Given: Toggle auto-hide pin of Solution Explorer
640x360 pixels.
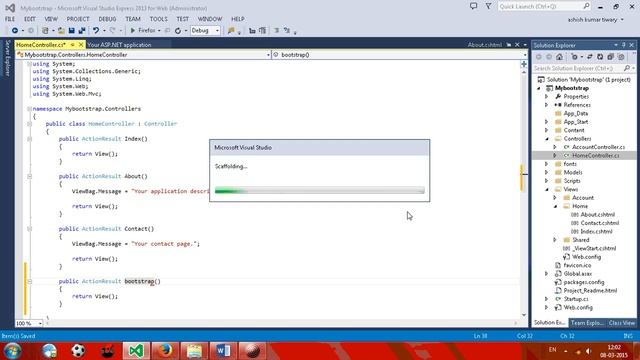Looking at the screenshot, I should coord(624,45).
